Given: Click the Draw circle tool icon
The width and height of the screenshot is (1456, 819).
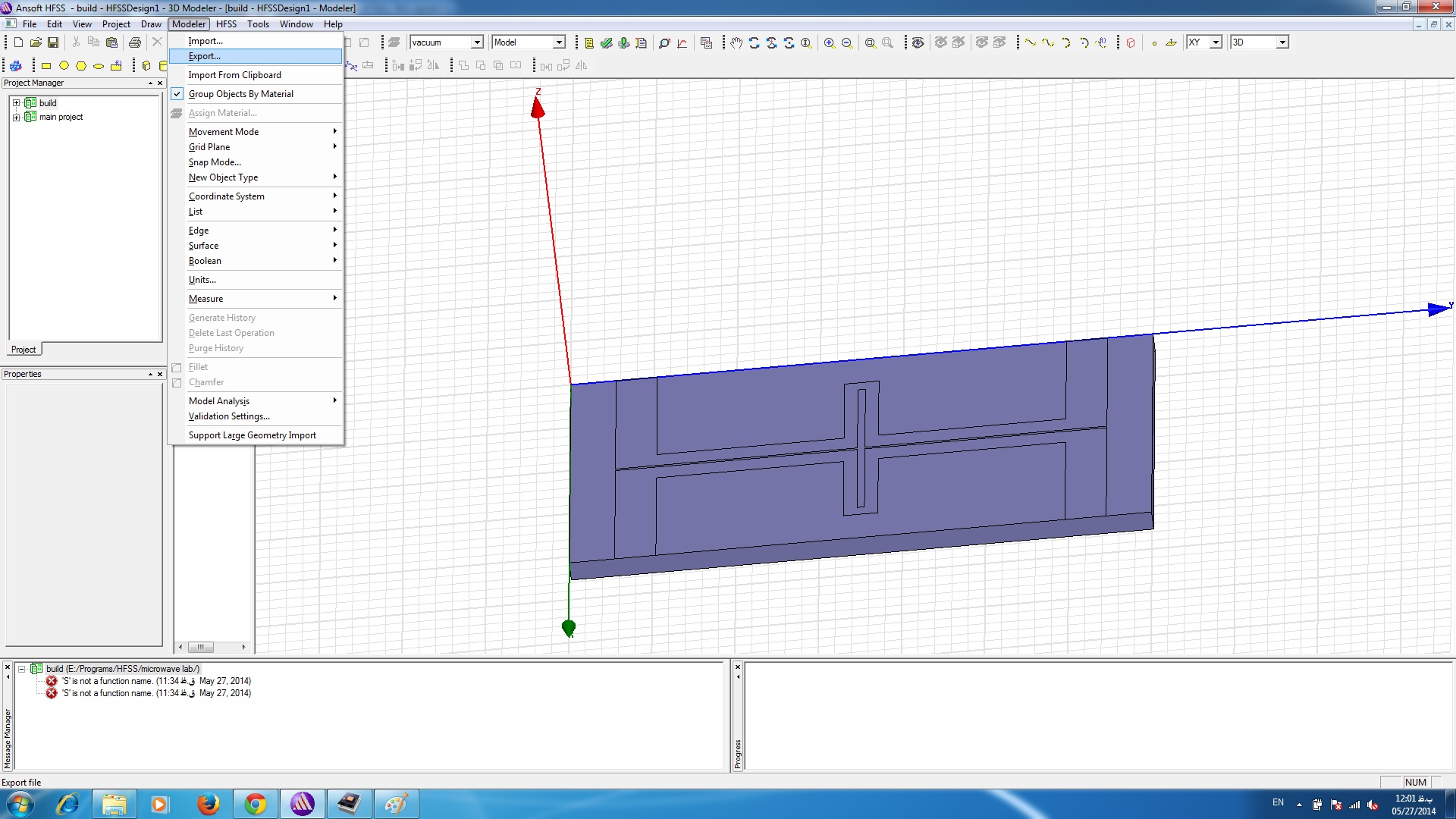Looking at the screenshot, I should point(64,66).
